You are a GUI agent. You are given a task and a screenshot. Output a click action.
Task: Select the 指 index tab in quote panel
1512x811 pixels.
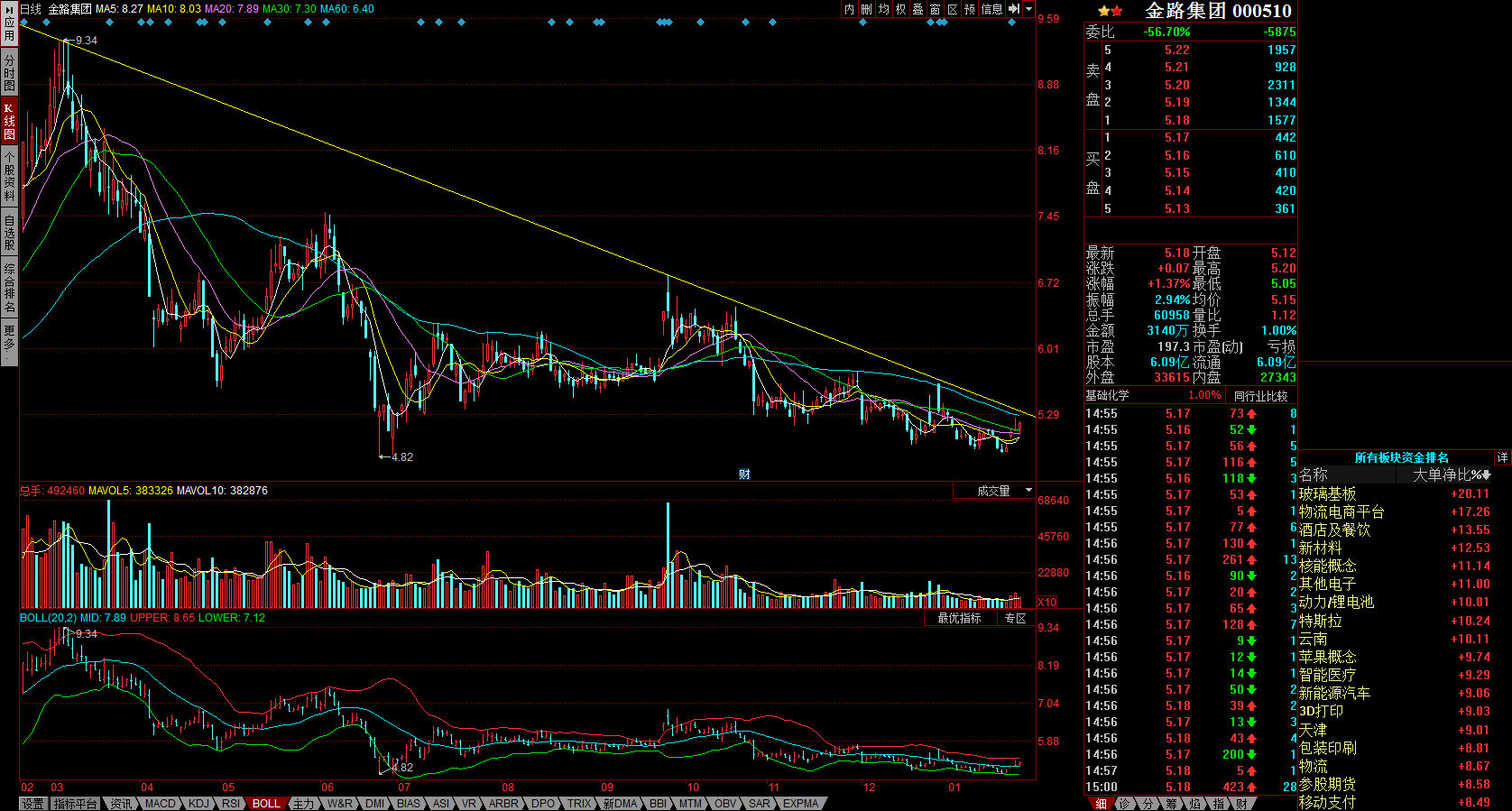(x=1218, y=804)
